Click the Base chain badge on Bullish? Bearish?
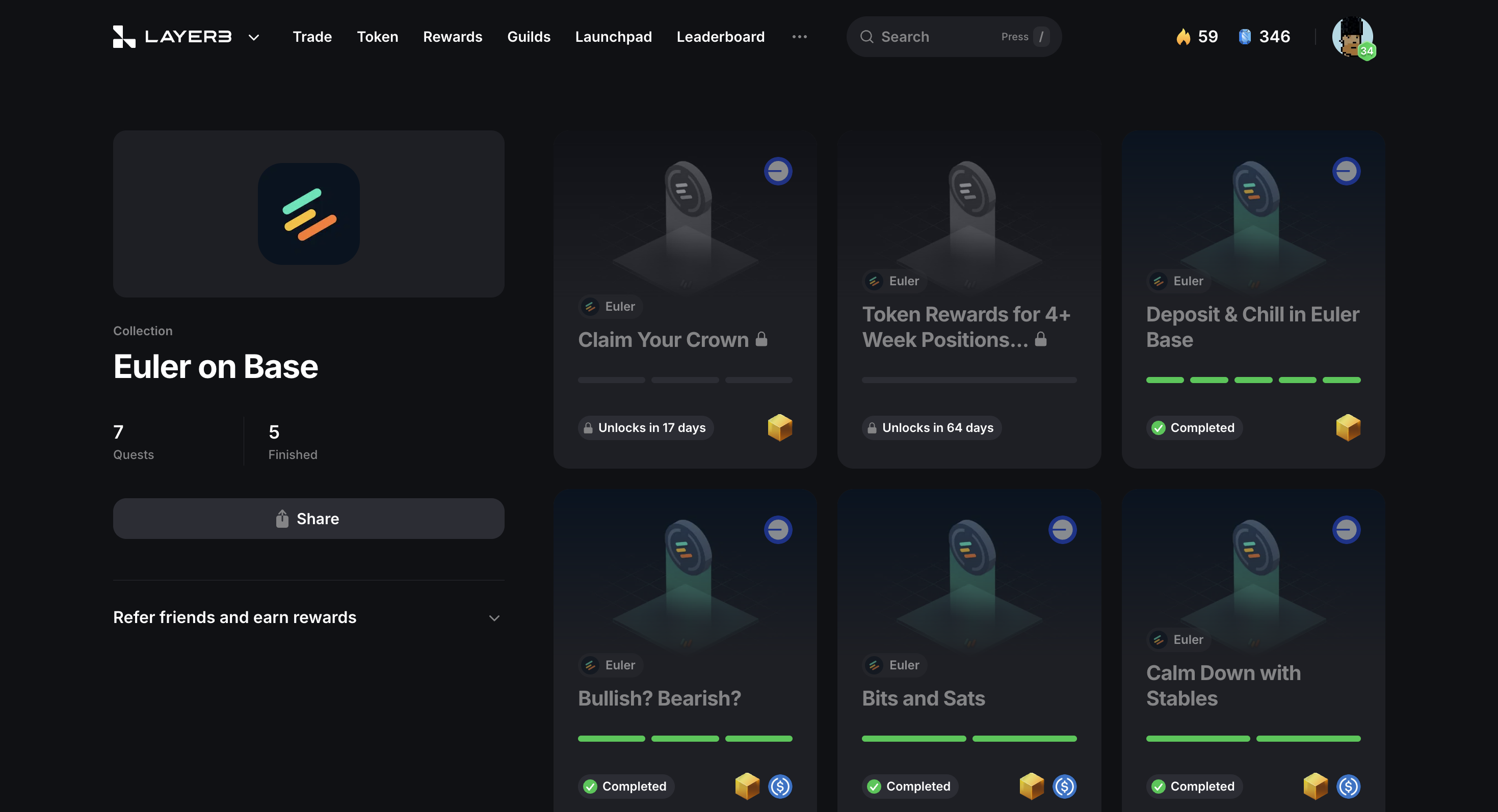The width and height of the screenshot is (1498, 812). (x=778, y=529)
